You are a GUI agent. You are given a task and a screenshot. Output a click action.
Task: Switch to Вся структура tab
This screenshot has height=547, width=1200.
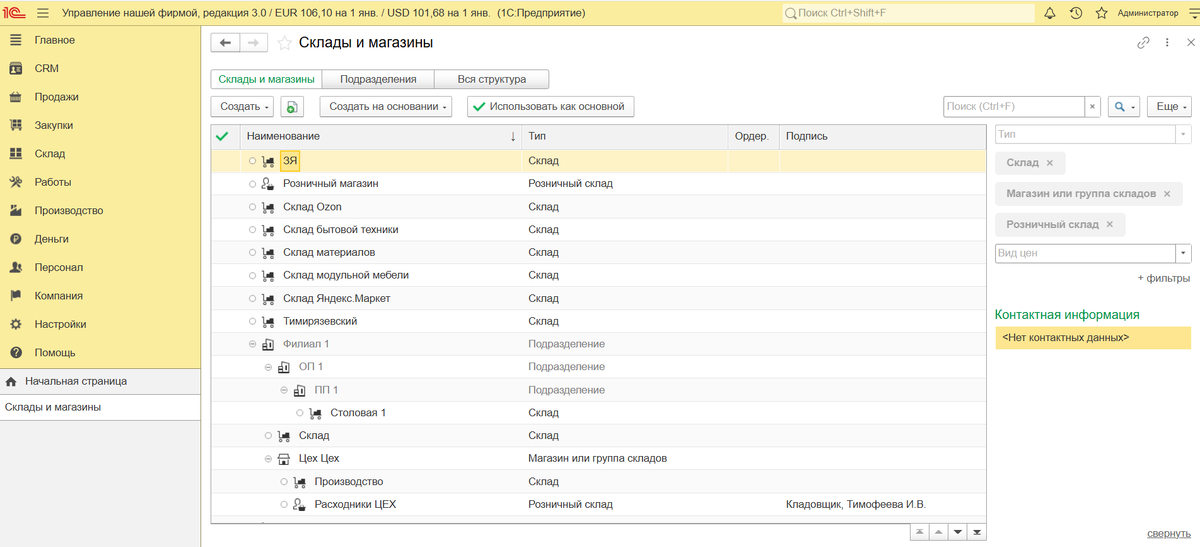(x=491, y=79)
